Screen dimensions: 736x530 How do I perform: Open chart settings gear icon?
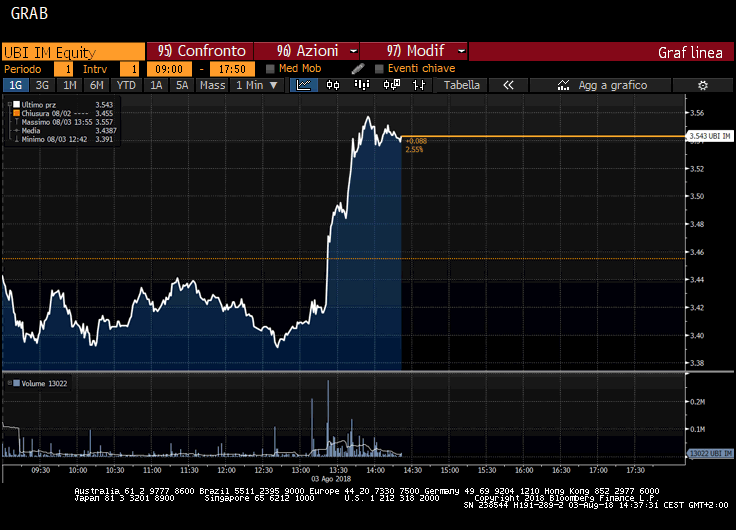click(703, 85)
